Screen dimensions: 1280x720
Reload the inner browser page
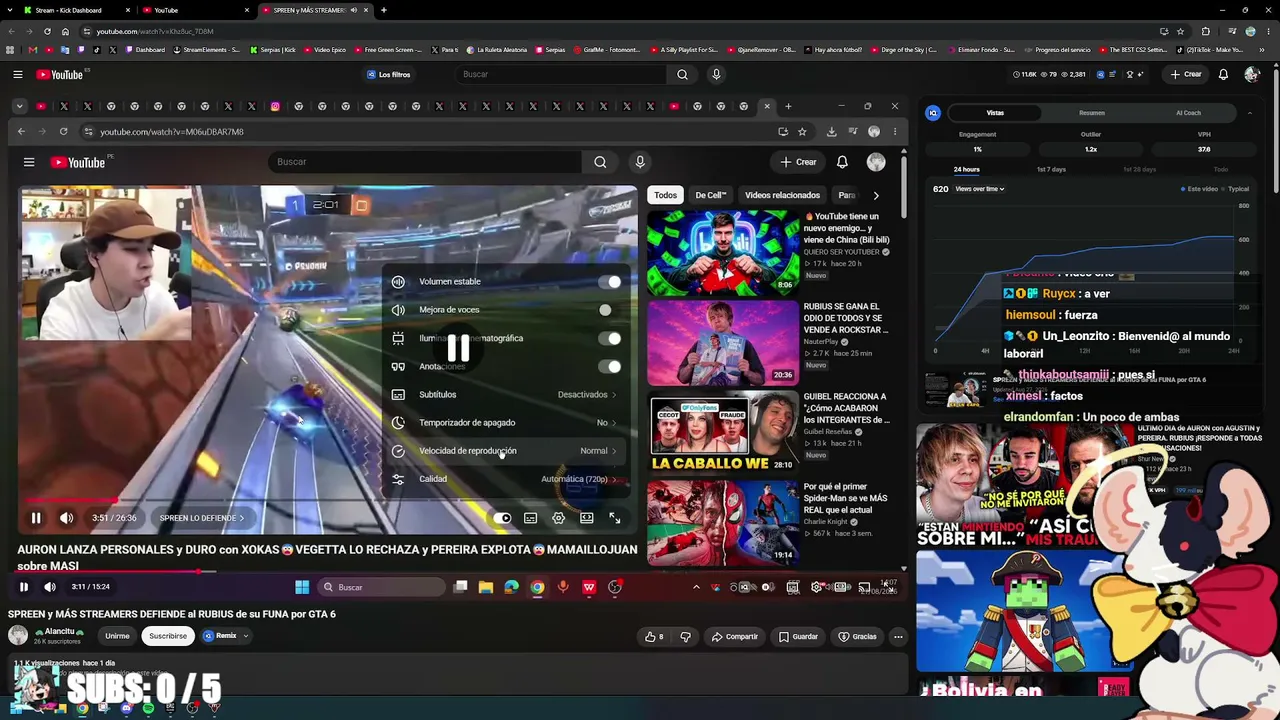[63, 131]
